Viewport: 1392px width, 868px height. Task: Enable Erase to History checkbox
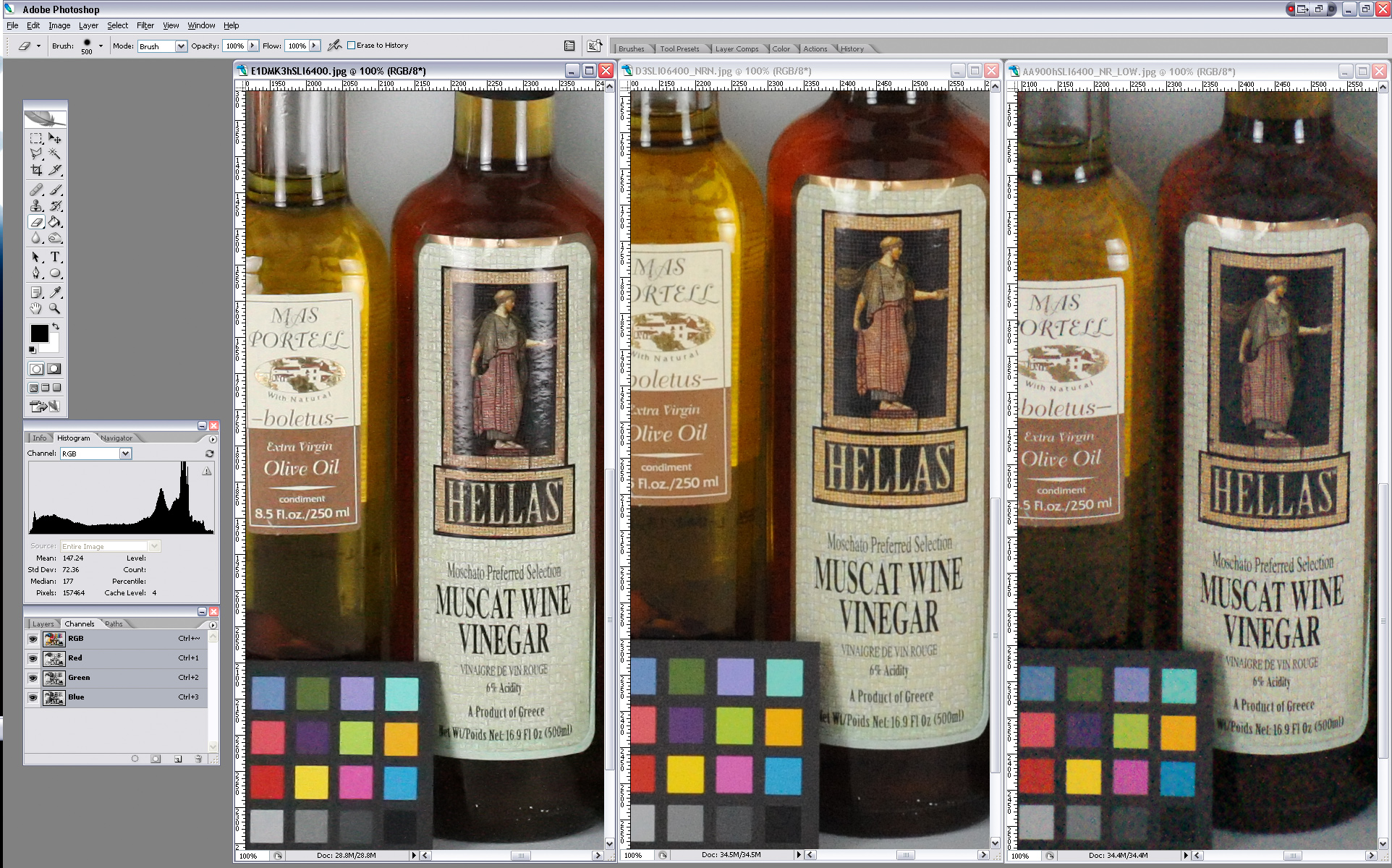351,46
